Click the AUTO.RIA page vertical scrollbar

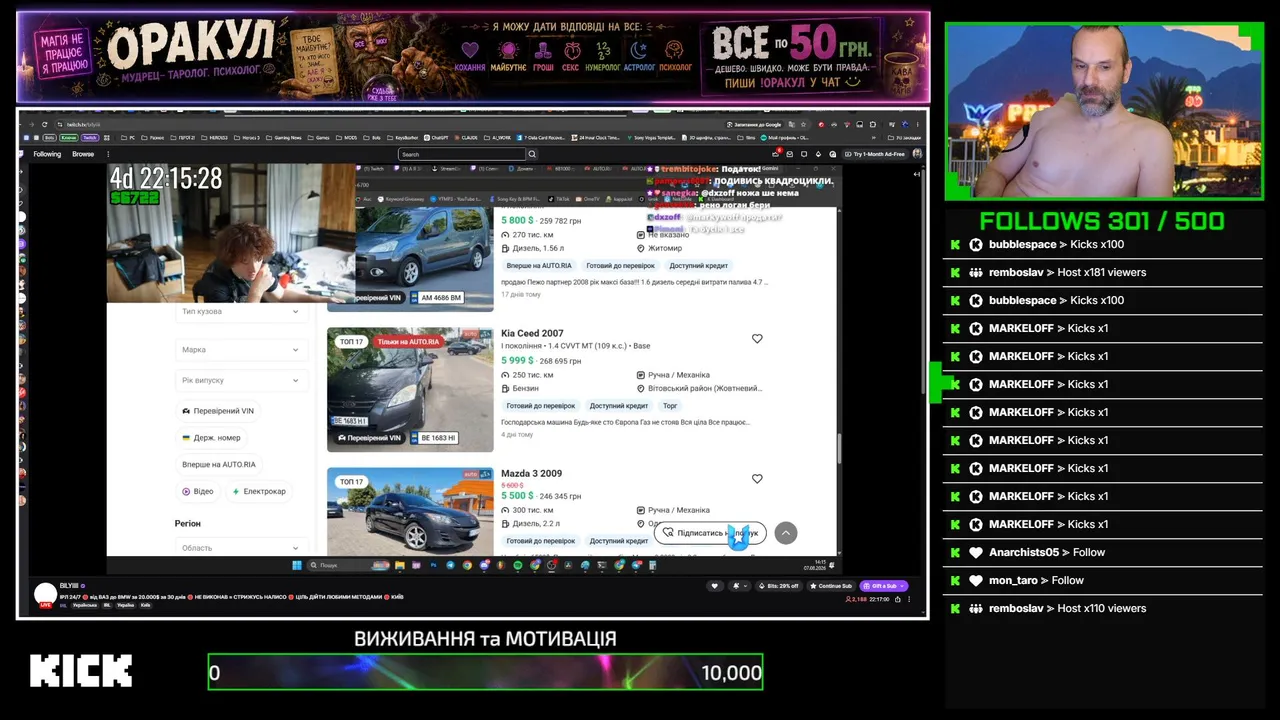(839, 450)
